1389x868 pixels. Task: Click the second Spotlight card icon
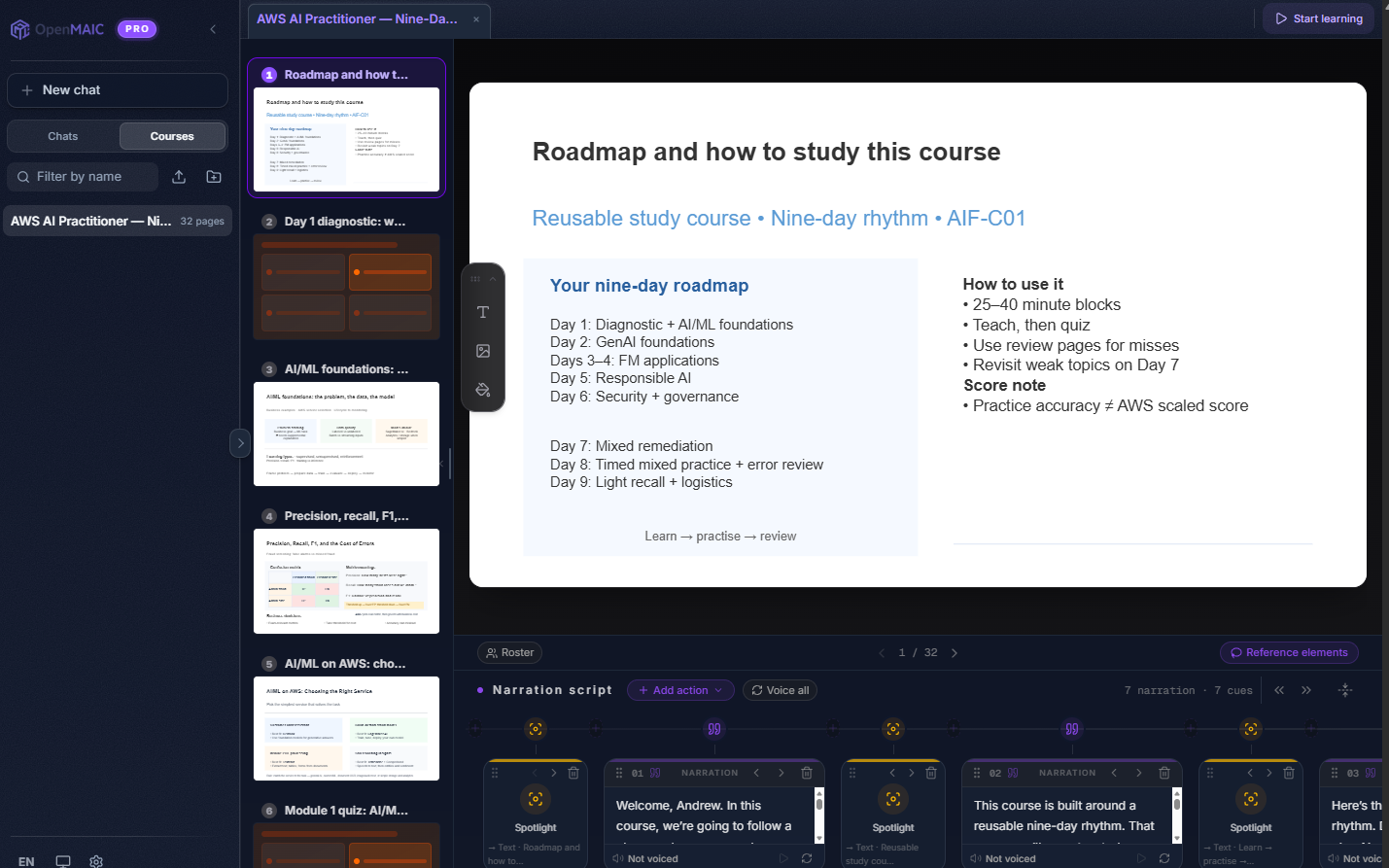tap(893, 799)
